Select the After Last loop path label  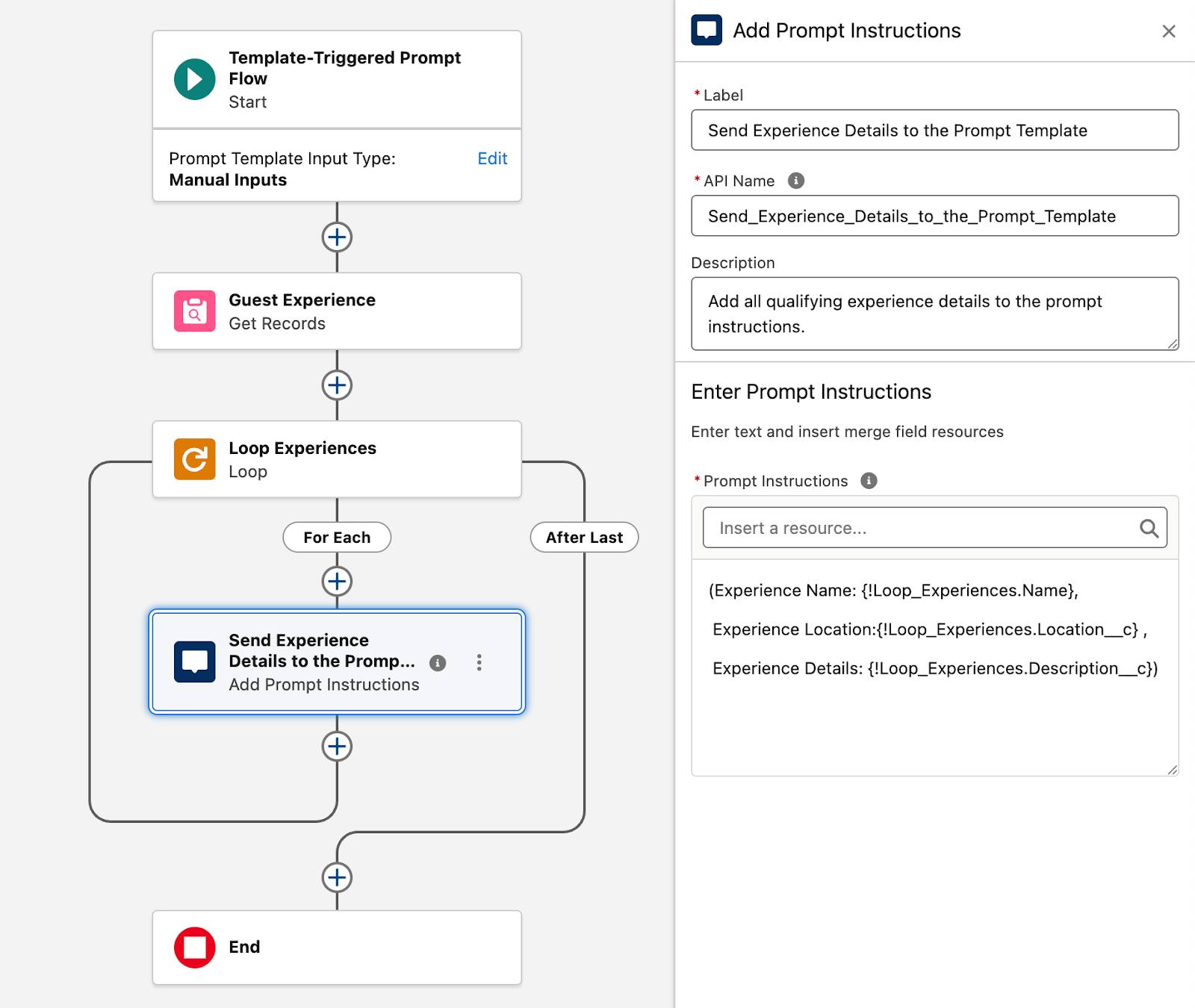pyautogui.click(x=584, y=538)
